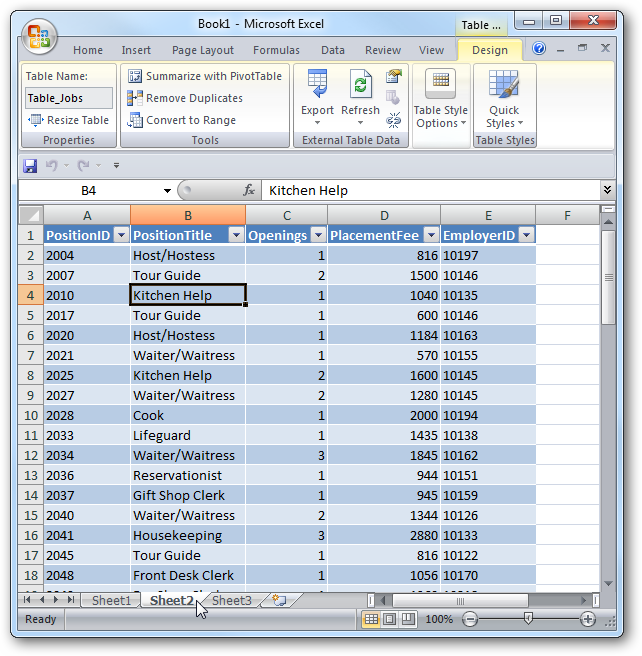Go to first sheet with tab navigation arrow
The width and height of the screenshot is (642, 656).
[x=27, y=600]
